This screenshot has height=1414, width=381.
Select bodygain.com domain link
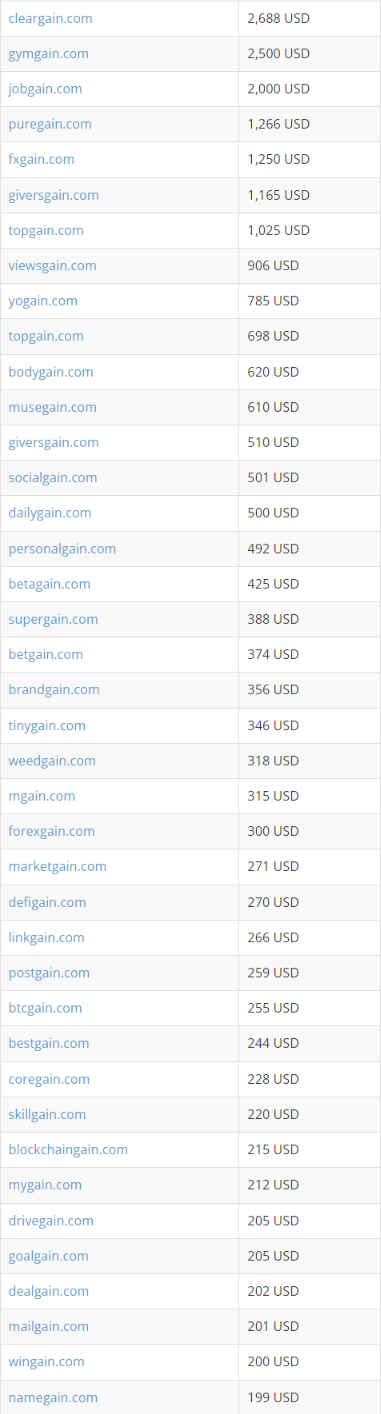[51, 371]
